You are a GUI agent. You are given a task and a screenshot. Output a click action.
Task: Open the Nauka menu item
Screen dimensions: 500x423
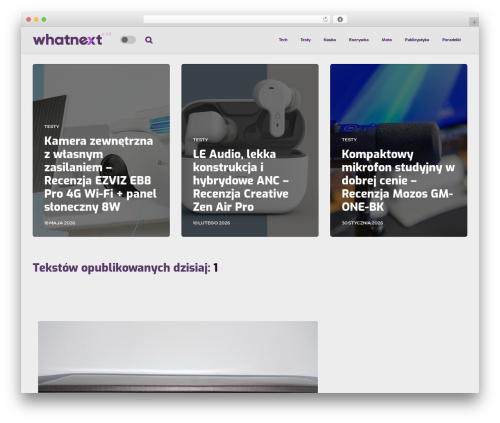coord(330,40)
